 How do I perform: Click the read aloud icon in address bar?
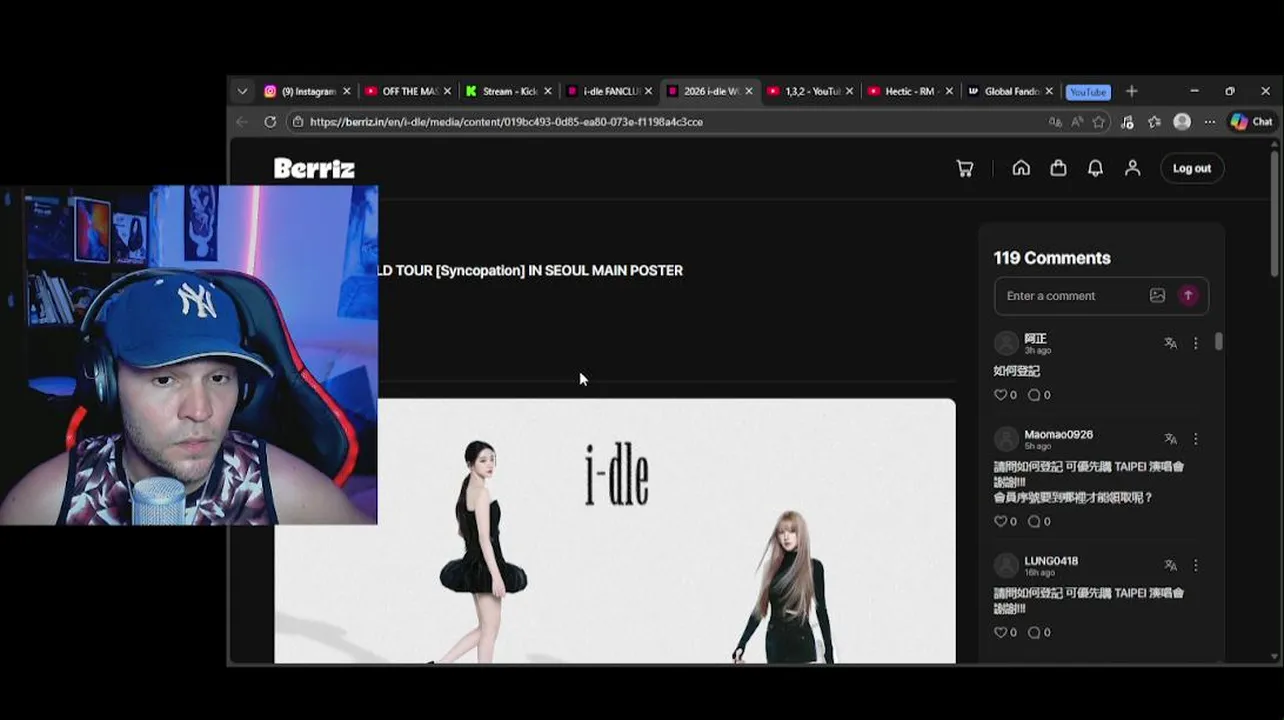pos(1077,122)
